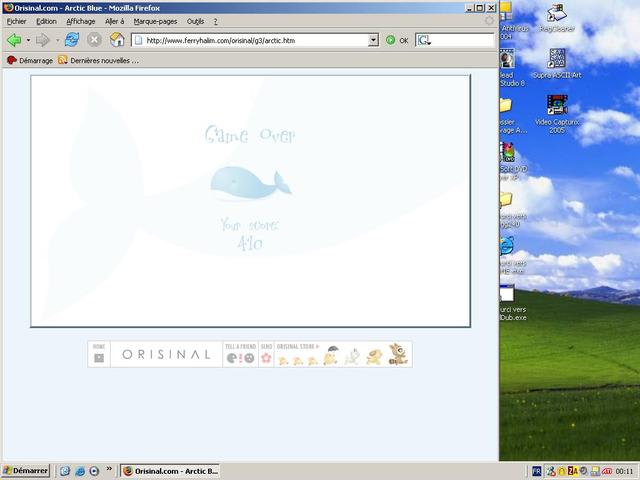Click inside the Google search box
This screenshot has height=480, width=640.
pyautogui.click(x=462, y=40)
